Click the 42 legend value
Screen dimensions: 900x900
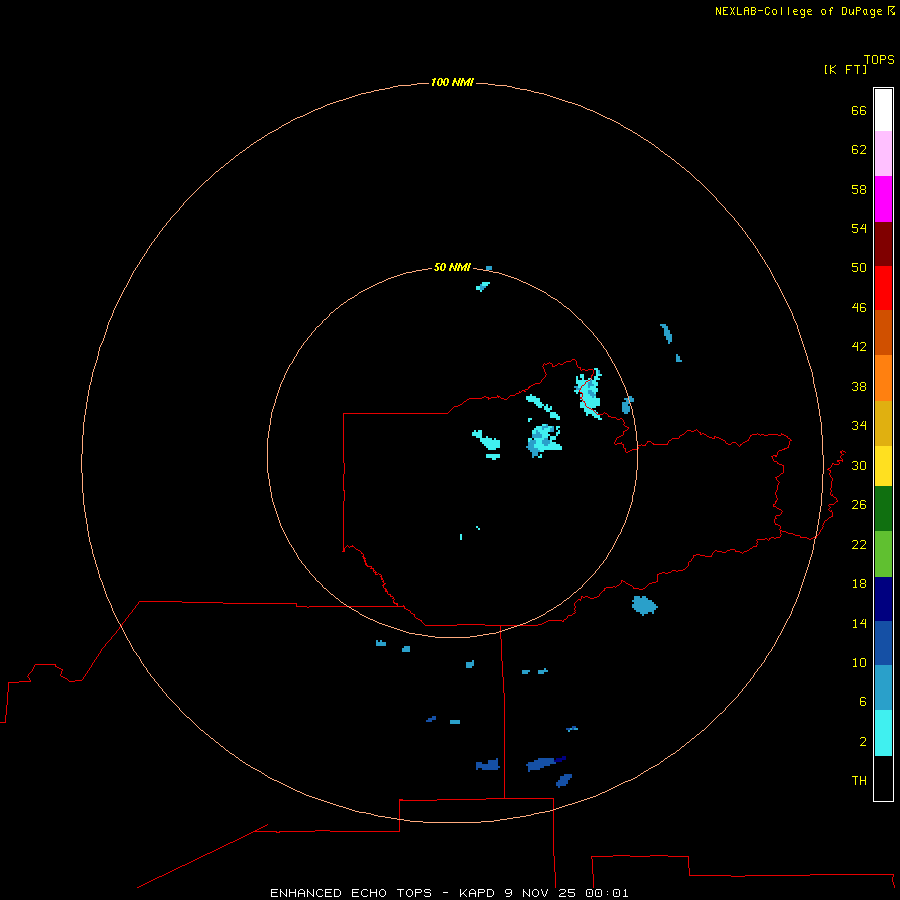pyautogui.click(x=859, y=346)
